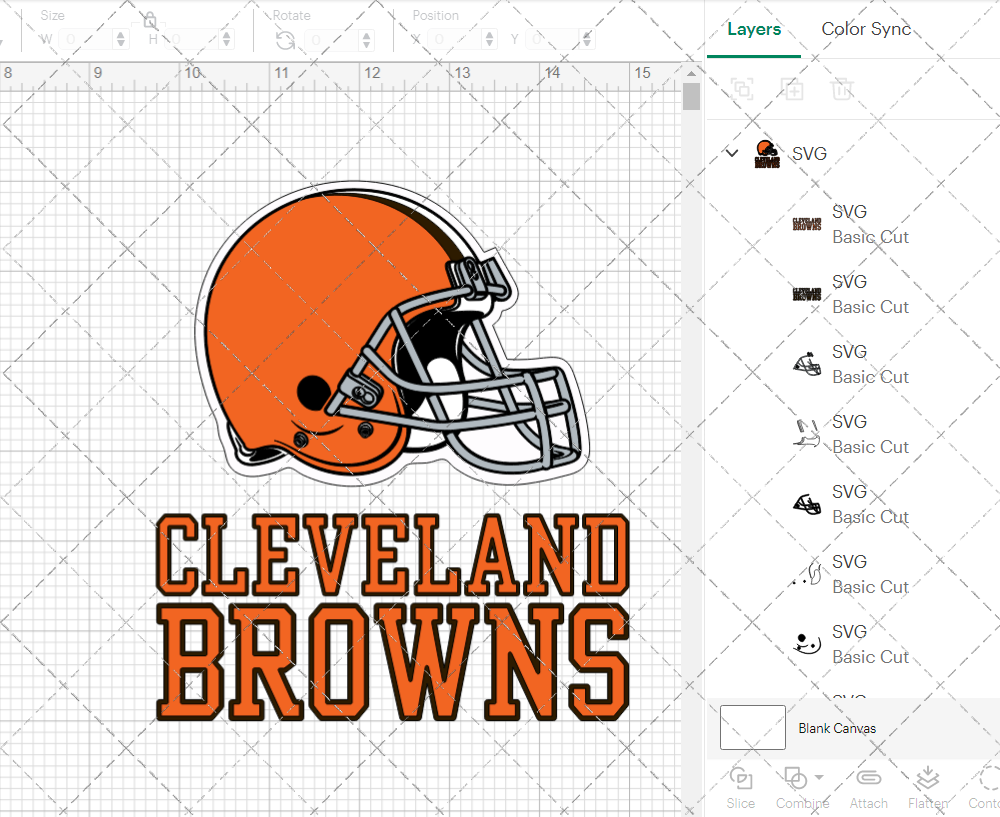Select the BROWNS text on canvas
The width and height of the screenshot is (1000, 817).
click(392, 662)
